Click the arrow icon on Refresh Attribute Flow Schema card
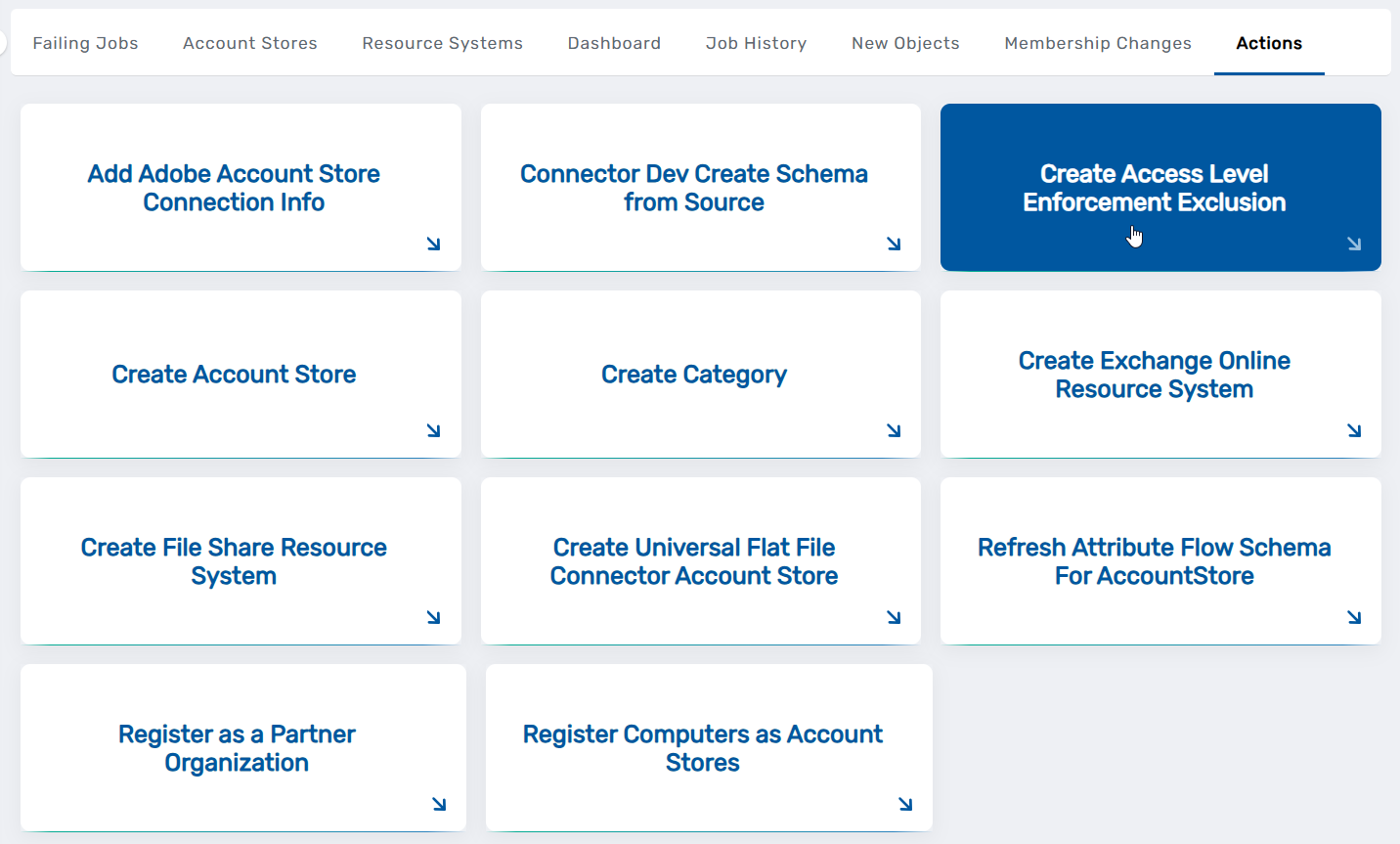This screenshot has width=1400, height=844. coord(1354,617)
